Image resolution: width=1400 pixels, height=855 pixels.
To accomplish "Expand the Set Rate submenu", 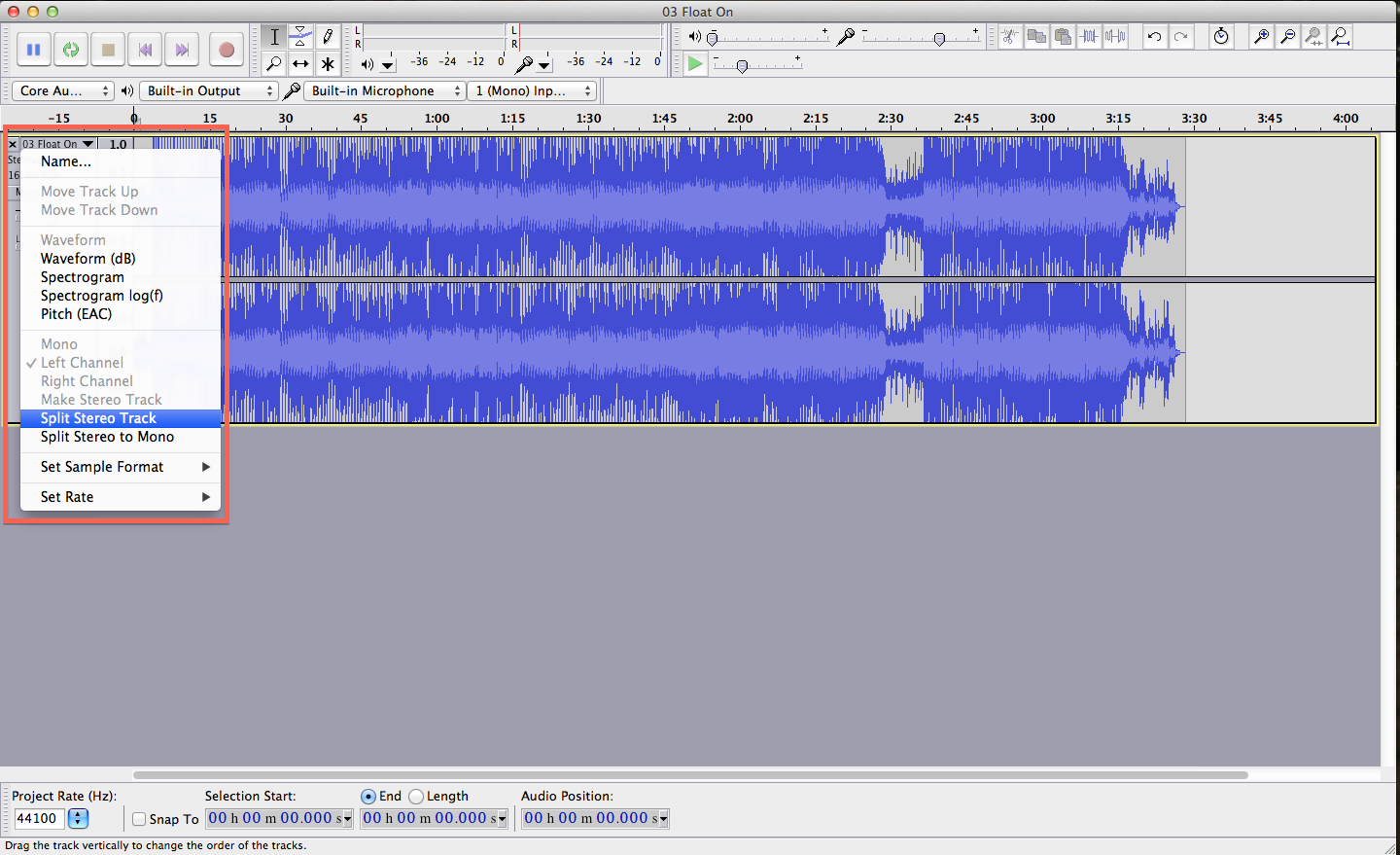I will tap(121, 497).
